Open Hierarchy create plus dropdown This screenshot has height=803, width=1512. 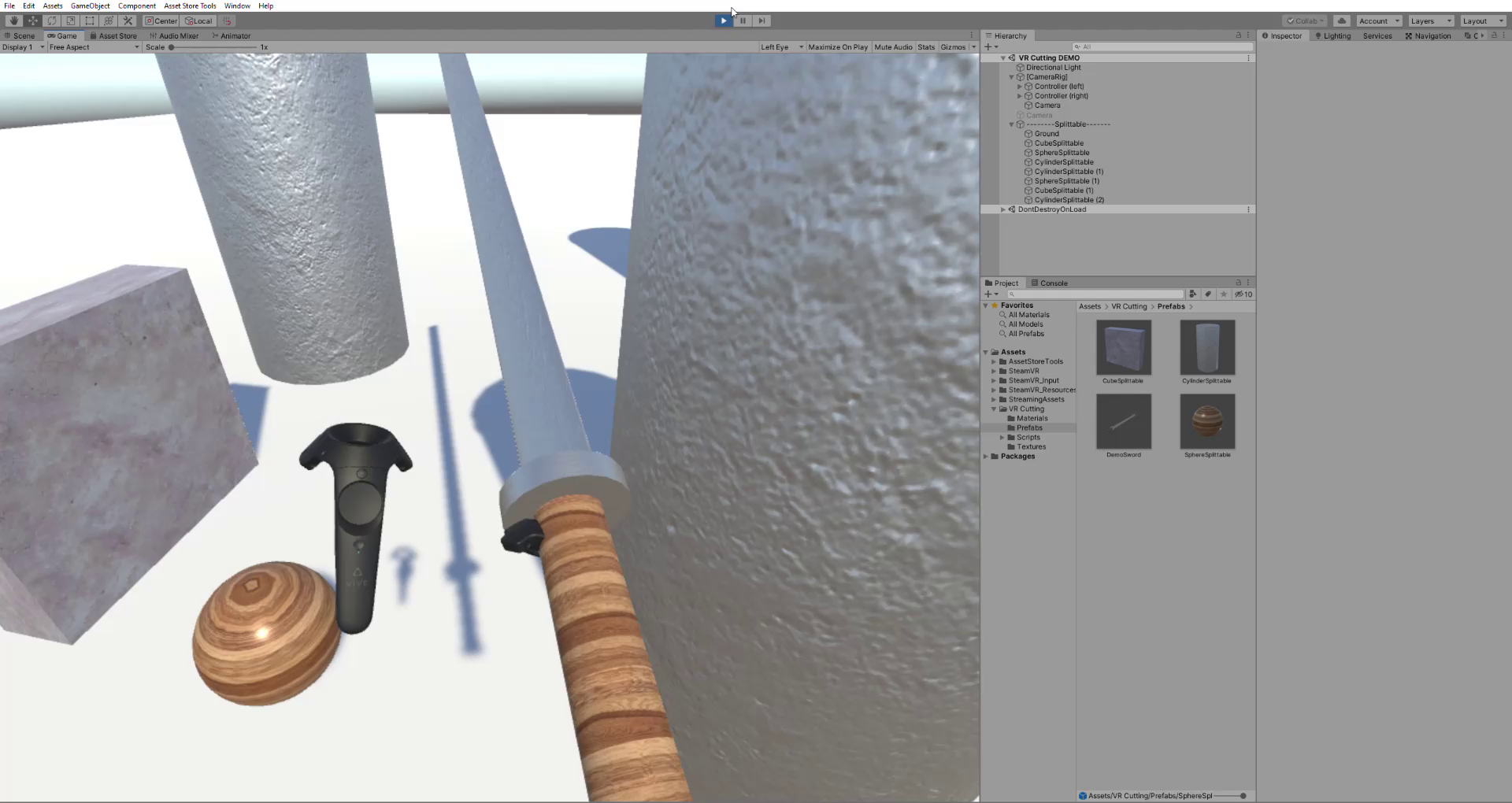[x=991, y=46]
